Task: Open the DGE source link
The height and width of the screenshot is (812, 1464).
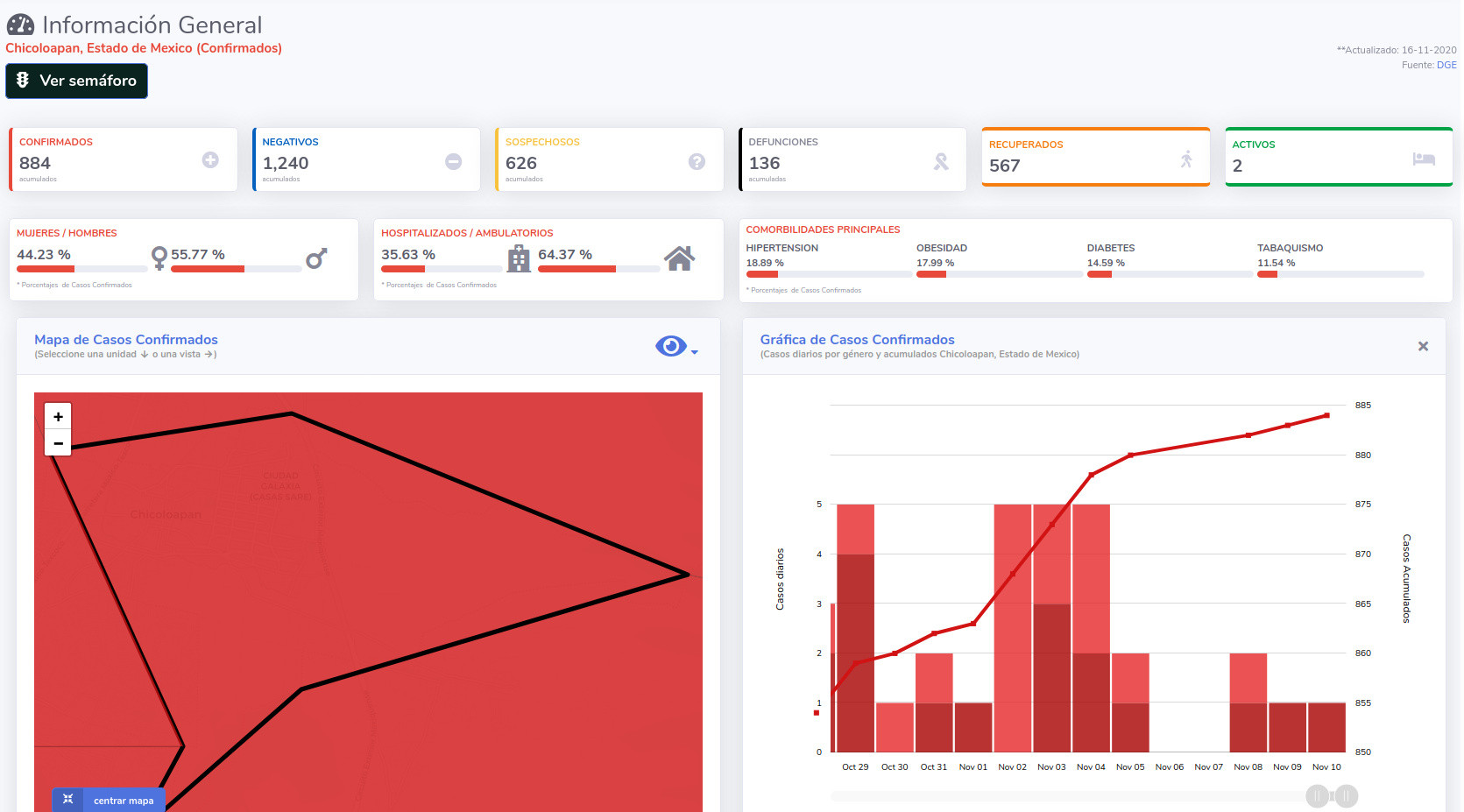Action: [x=1446, y=65]
